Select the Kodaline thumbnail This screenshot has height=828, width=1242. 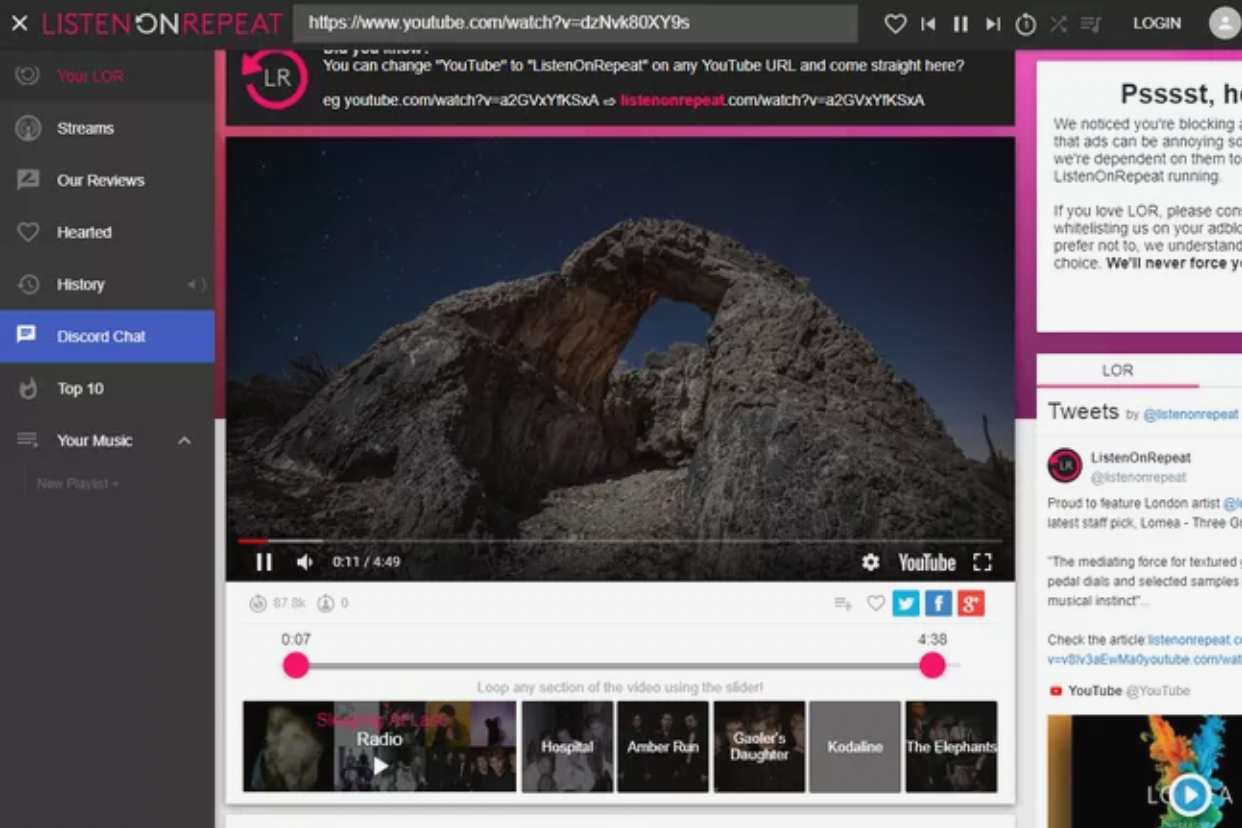[855, 747]
